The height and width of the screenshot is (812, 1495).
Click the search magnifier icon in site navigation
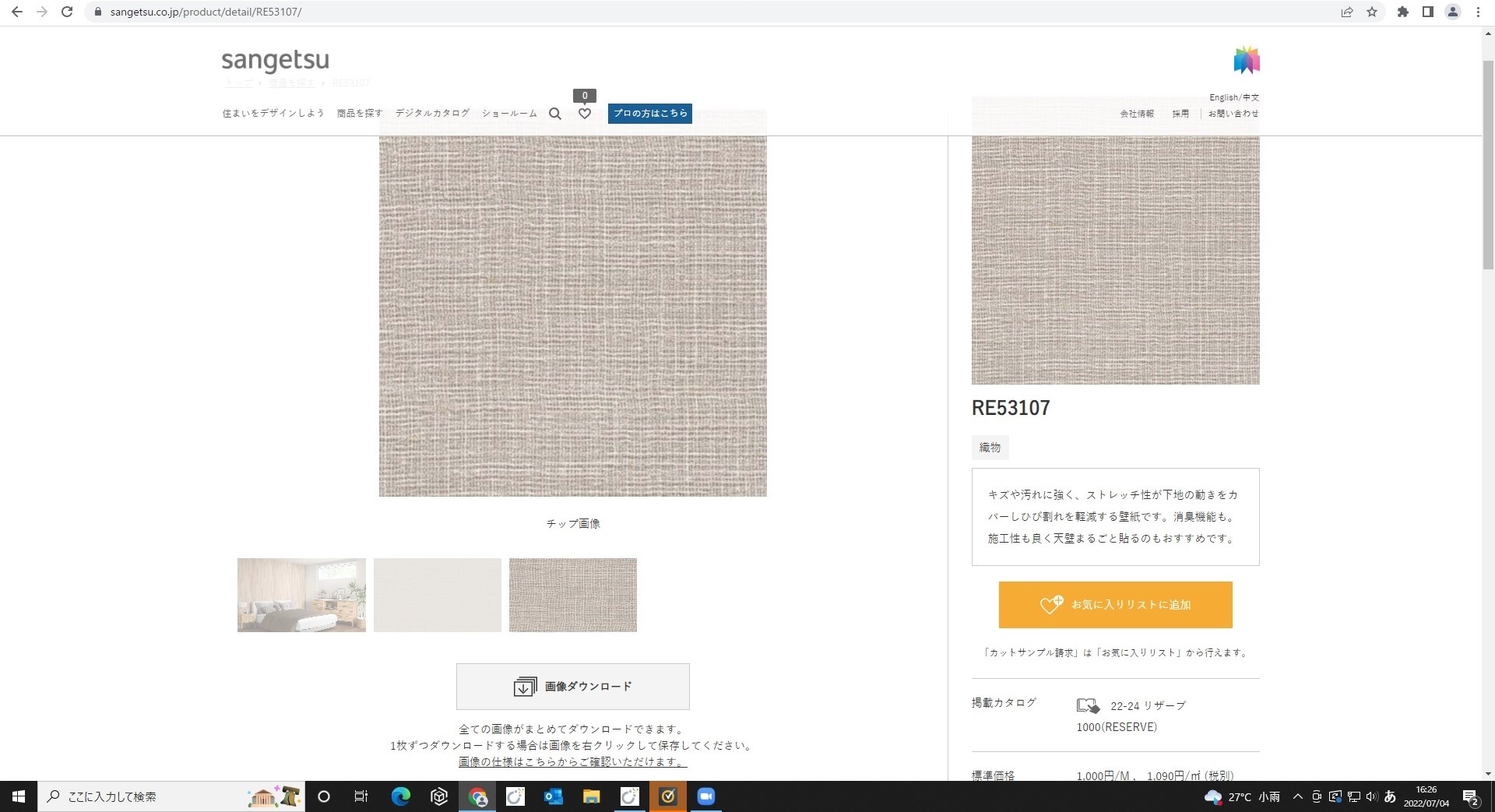[x=554, y=114]
